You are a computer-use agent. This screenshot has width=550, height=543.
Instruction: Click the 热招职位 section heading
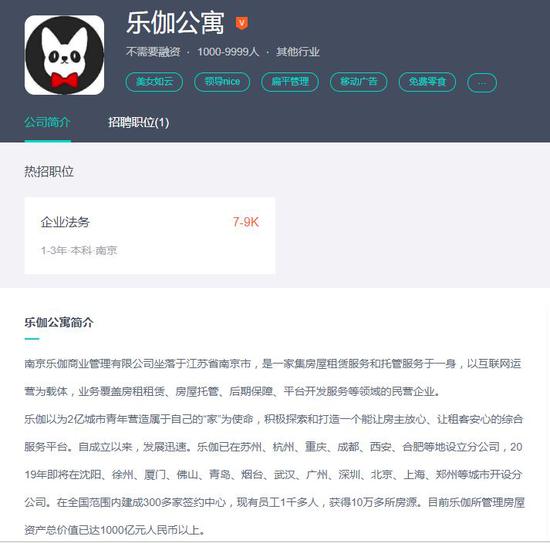[49, 172]
